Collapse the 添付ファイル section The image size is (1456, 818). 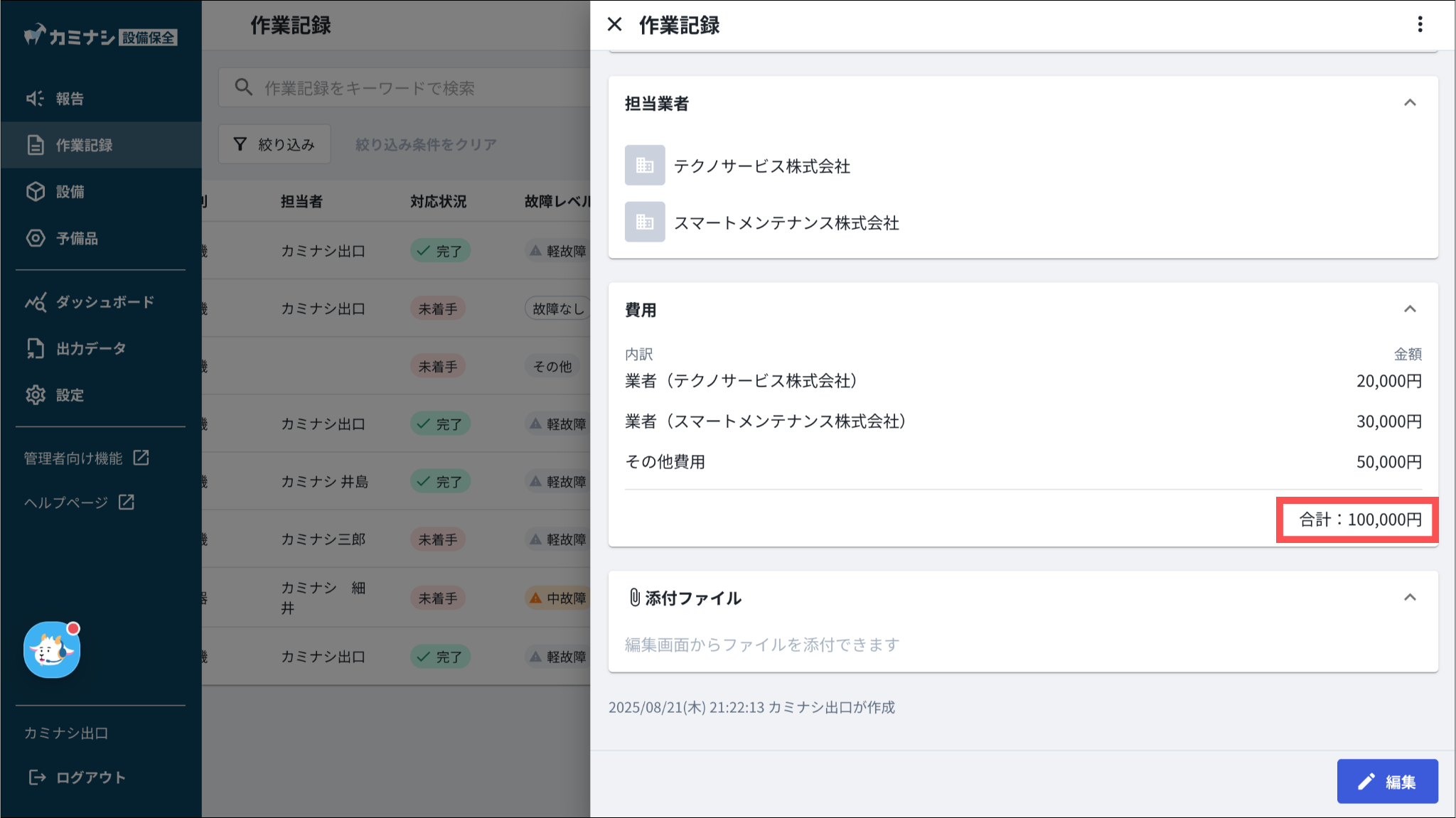[1410, 598]
